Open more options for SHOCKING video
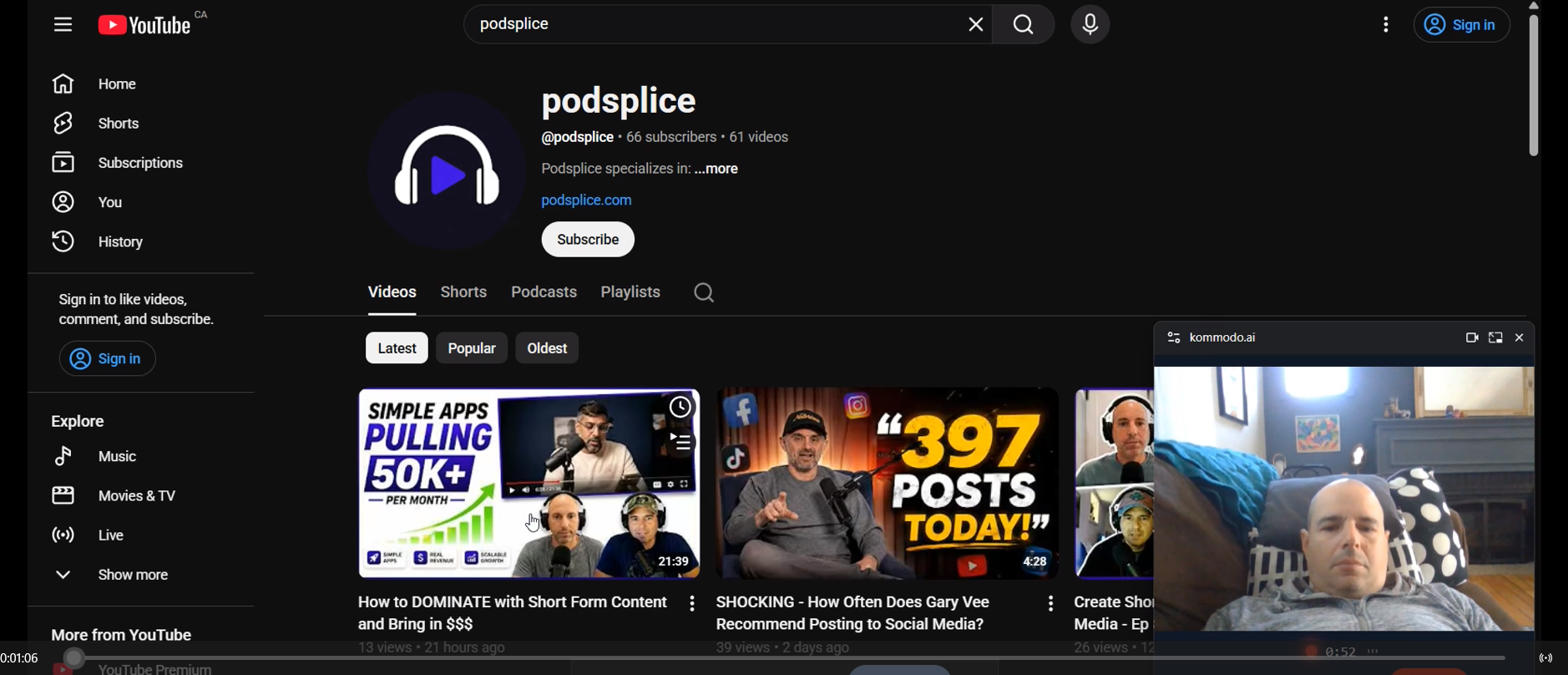This screenshot has width=1568, height=675. 1050,604
